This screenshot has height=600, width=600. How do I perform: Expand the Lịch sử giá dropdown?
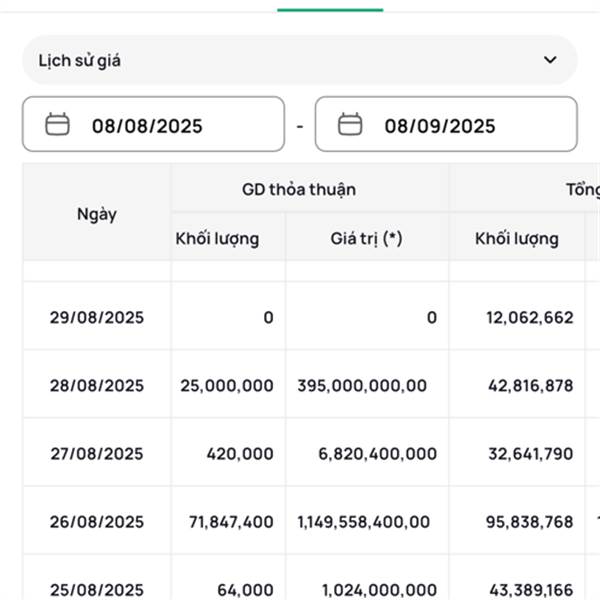[x=299, y=60]
